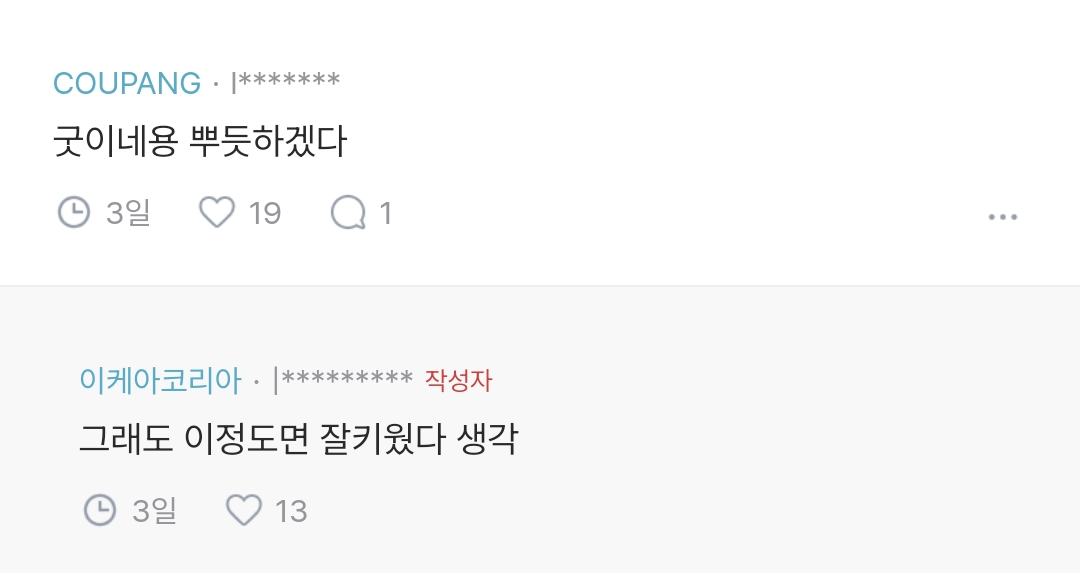Click the like count 13 on the reply
This screenshot has width=1080, height=573.
291,511
